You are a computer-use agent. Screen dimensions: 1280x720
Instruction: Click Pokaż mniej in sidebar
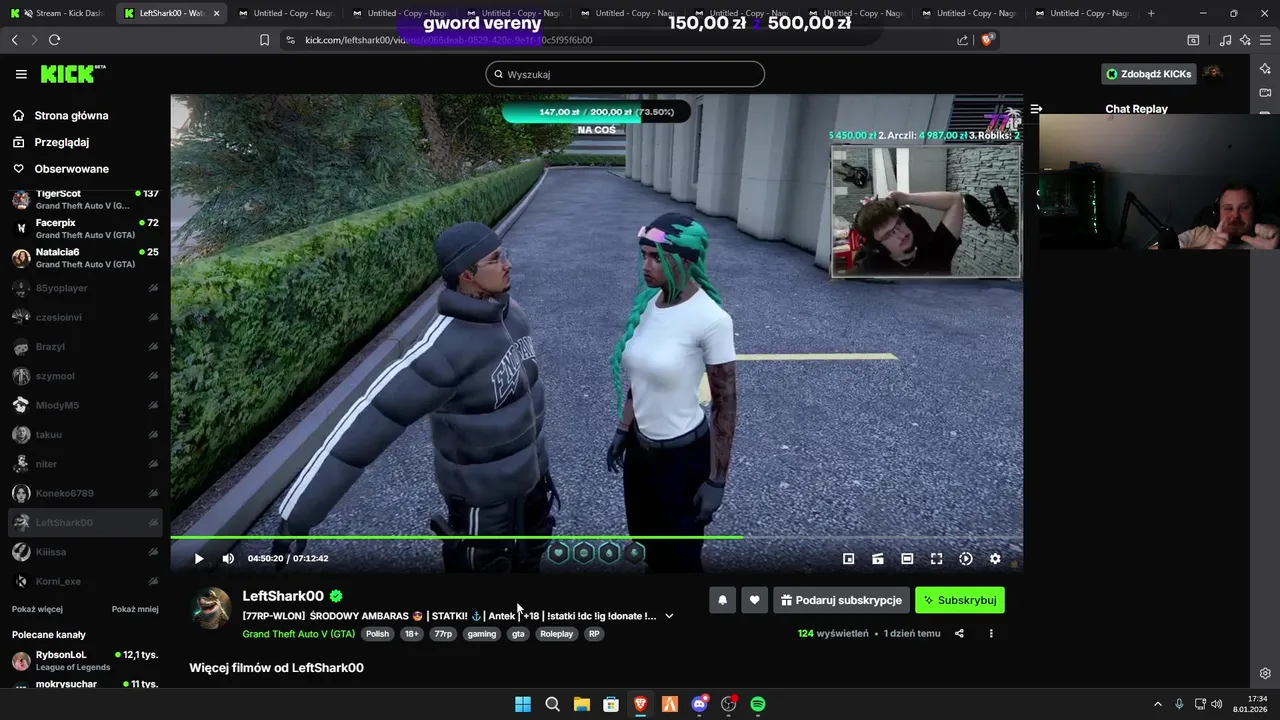coord(135,609)
